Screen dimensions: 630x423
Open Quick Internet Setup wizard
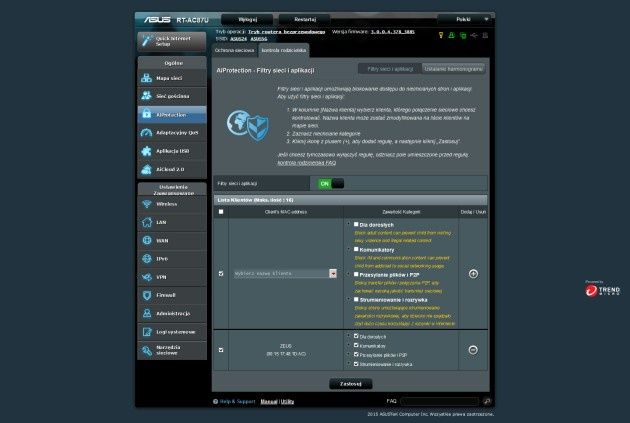tap(172, 41)
